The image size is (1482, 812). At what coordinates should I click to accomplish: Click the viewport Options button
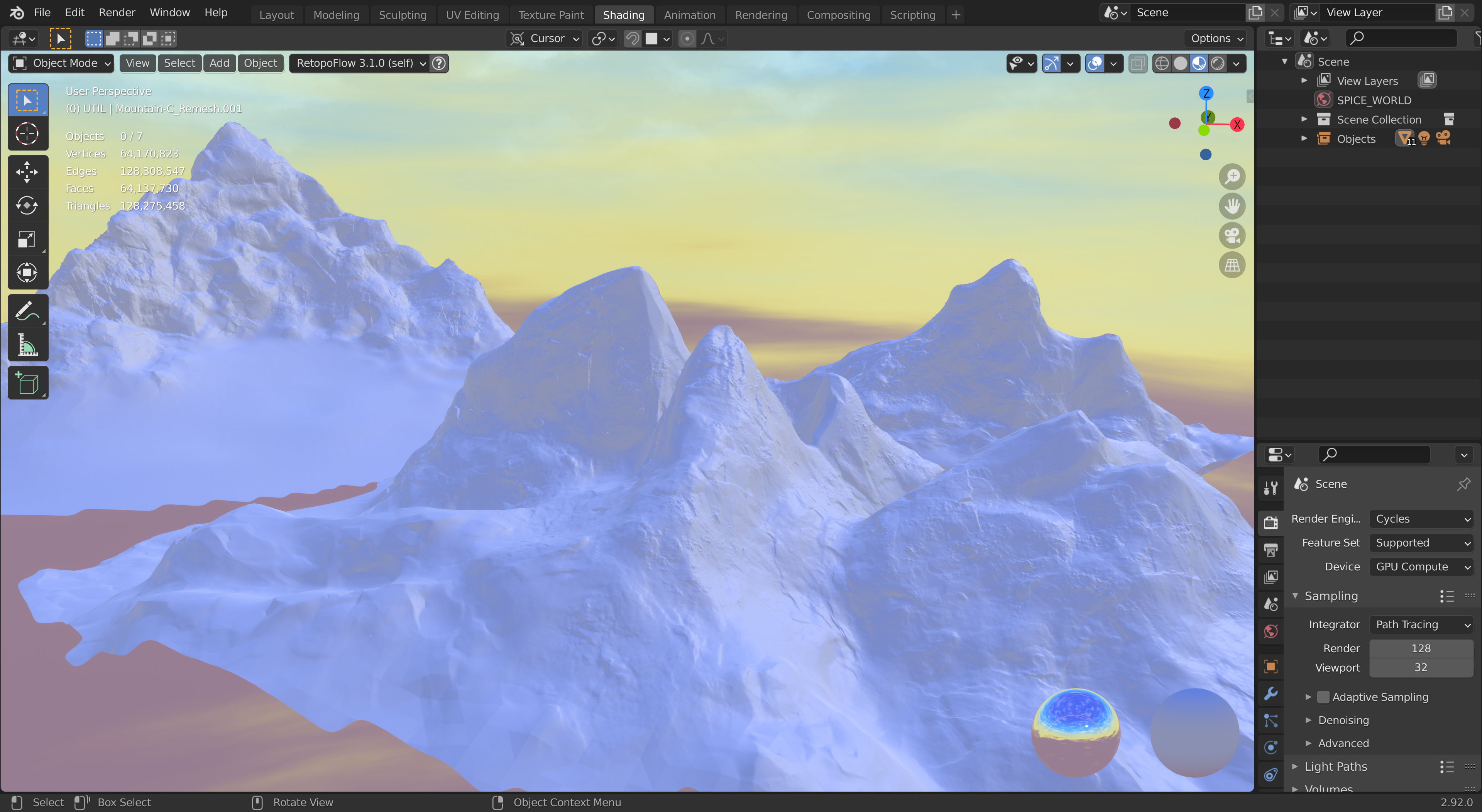(1216, 39)
